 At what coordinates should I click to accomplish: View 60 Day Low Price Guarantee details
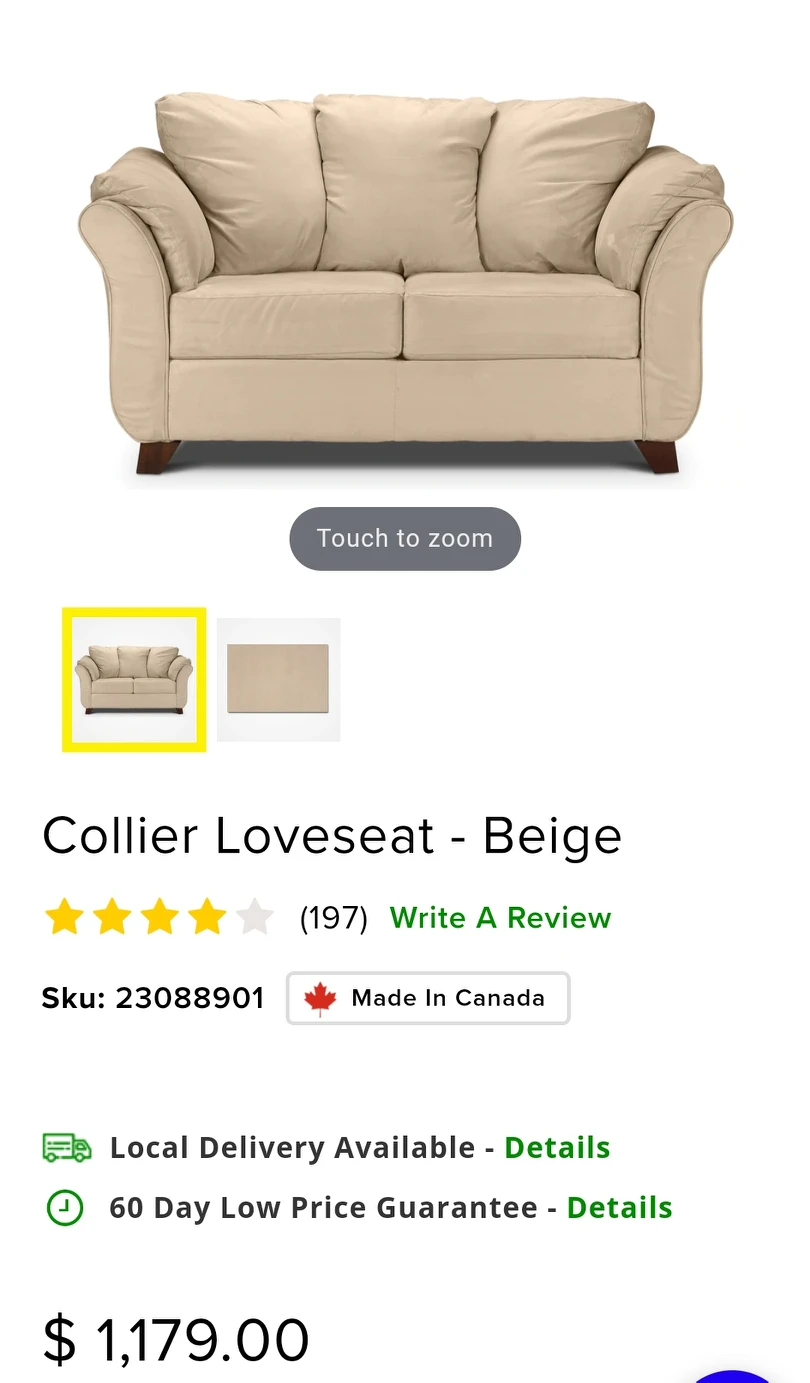[619, 1208]
